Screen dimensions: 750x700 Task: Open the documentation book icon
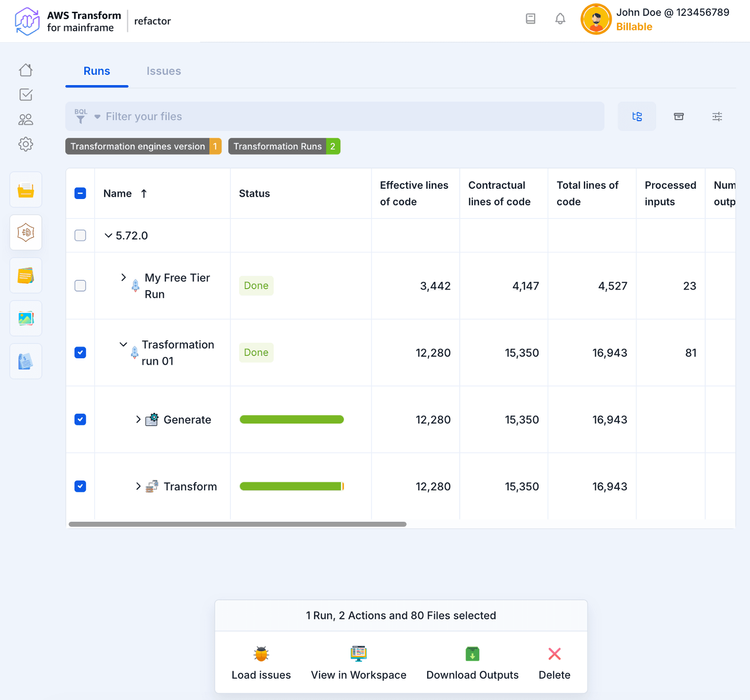click(x=530, y=19)
